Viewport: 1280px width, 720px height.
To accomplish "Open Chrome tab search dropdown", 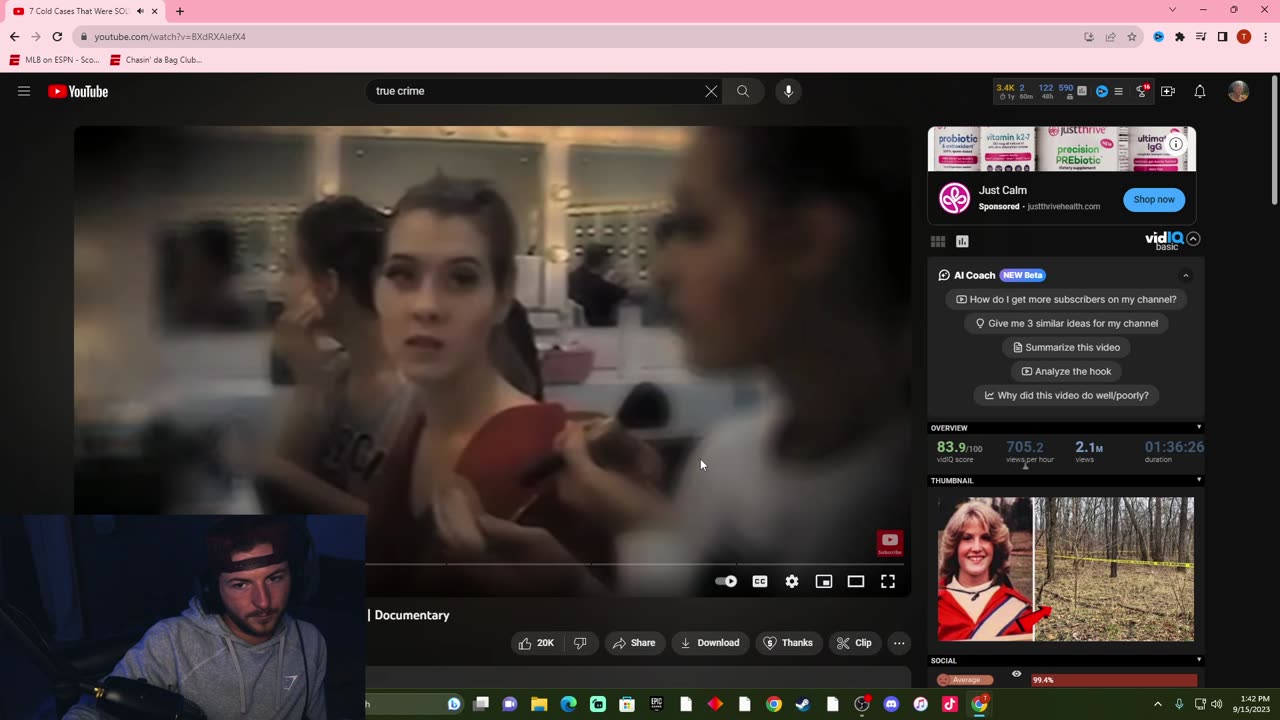I will (x=1172, y=10).
